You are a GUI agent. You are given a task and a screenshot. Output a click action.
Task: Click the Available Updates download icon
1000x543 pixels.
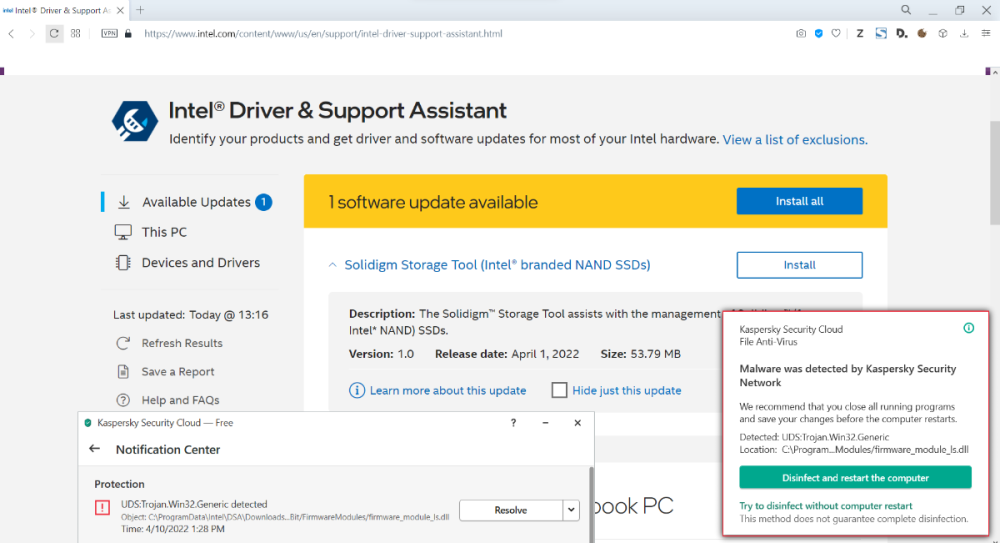tap(124, 202)
